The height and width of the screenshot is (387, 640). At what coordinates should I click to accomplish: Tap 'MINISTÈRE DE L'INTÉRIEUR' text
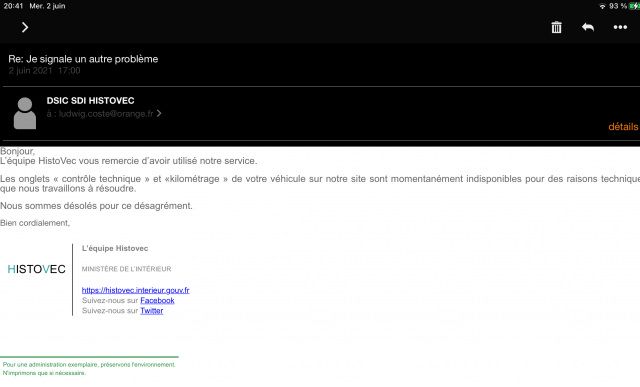[x=126, y=269]
